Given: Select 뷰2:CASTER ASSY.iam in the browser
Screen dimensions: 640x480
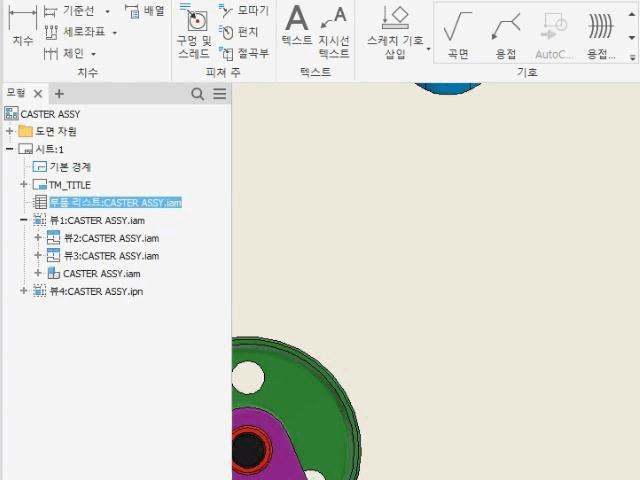Looking at the screenshot, I should click(x=111, y=238).
